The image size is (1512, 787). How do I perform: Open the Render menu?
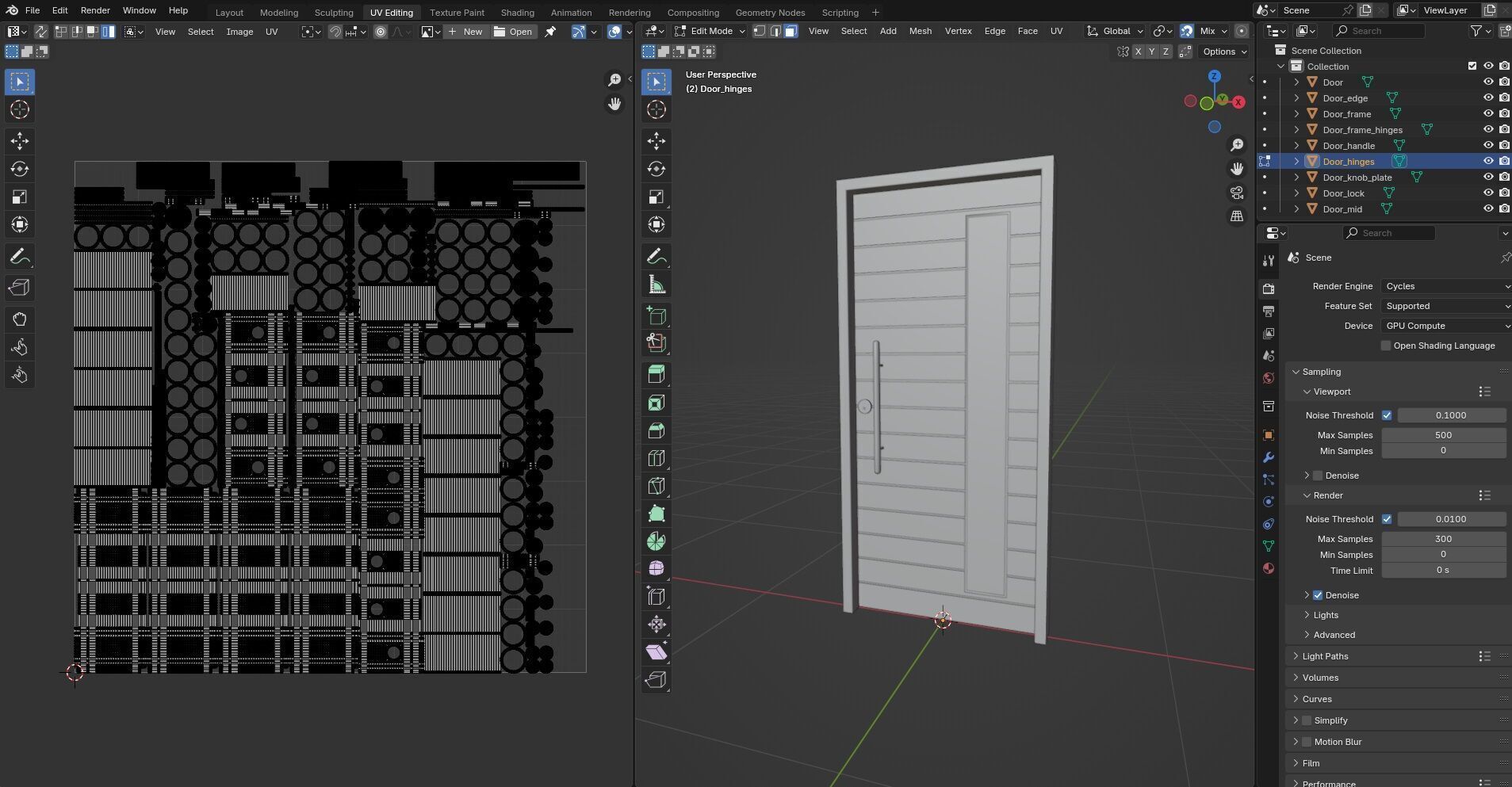coord(95,10)
